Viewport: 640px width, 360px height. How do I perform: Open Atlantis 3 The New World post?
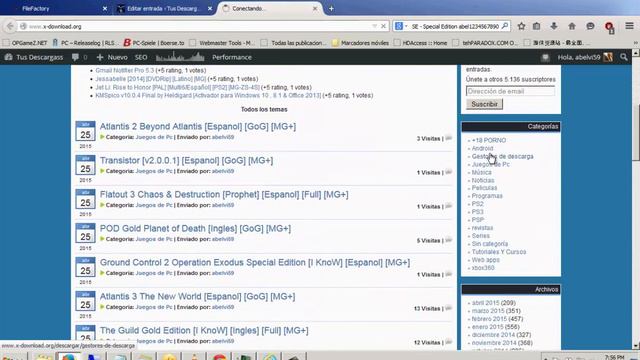coord(198,296)
